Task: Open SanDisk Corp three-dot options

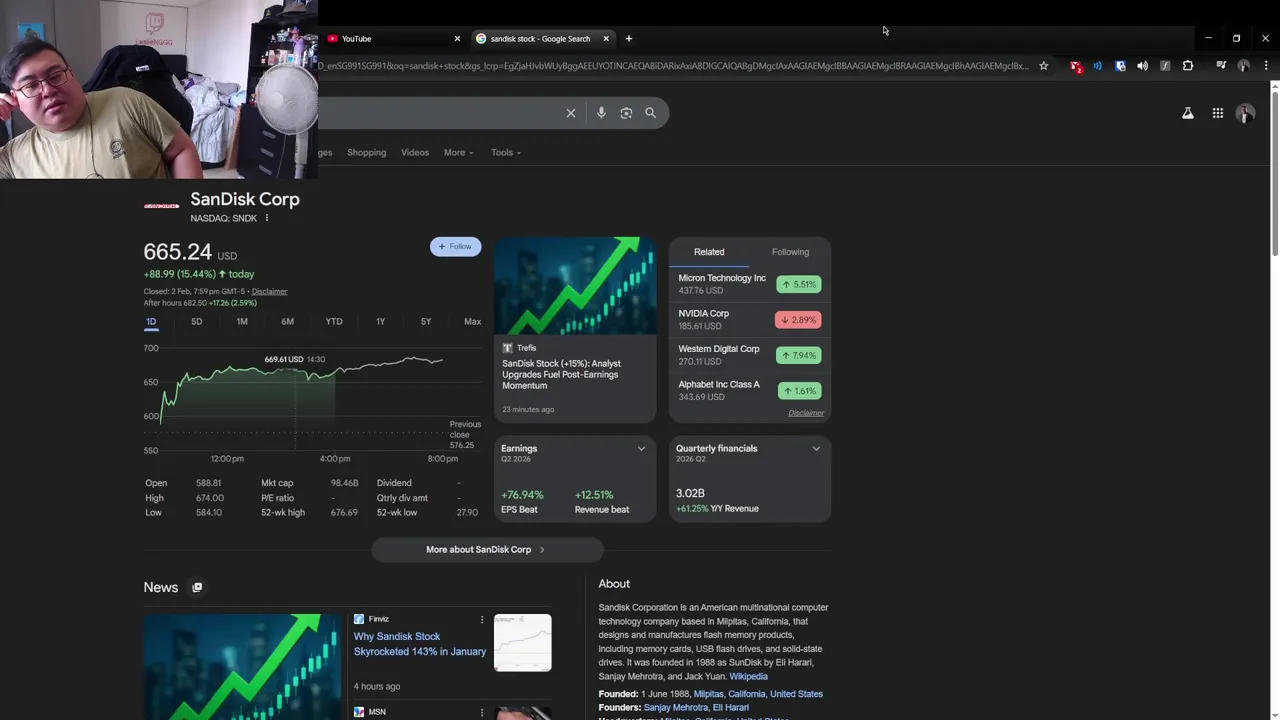Action: (267, 218)
